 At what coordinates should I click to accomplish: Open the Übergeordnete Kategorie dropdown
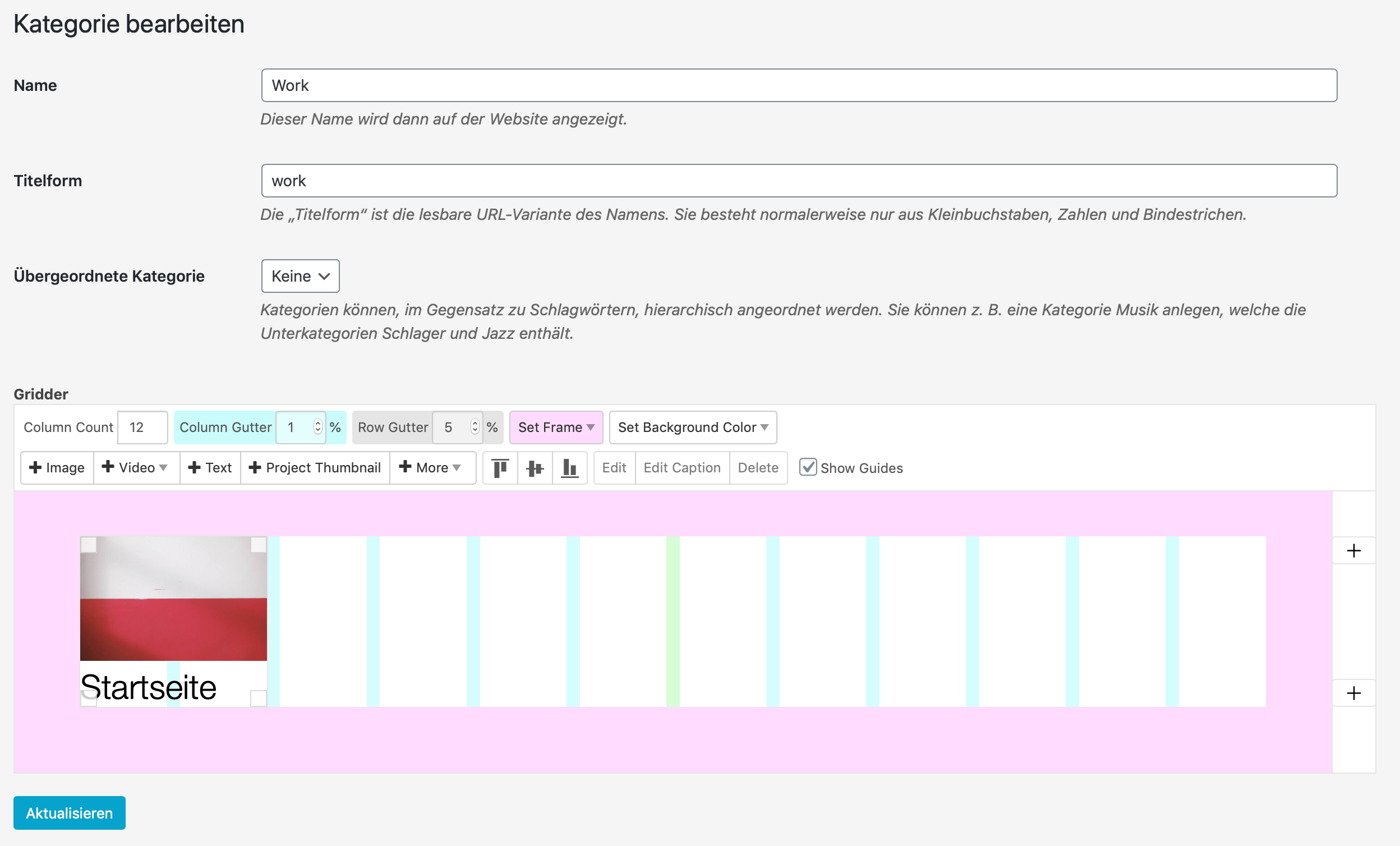tap(300, 276)
